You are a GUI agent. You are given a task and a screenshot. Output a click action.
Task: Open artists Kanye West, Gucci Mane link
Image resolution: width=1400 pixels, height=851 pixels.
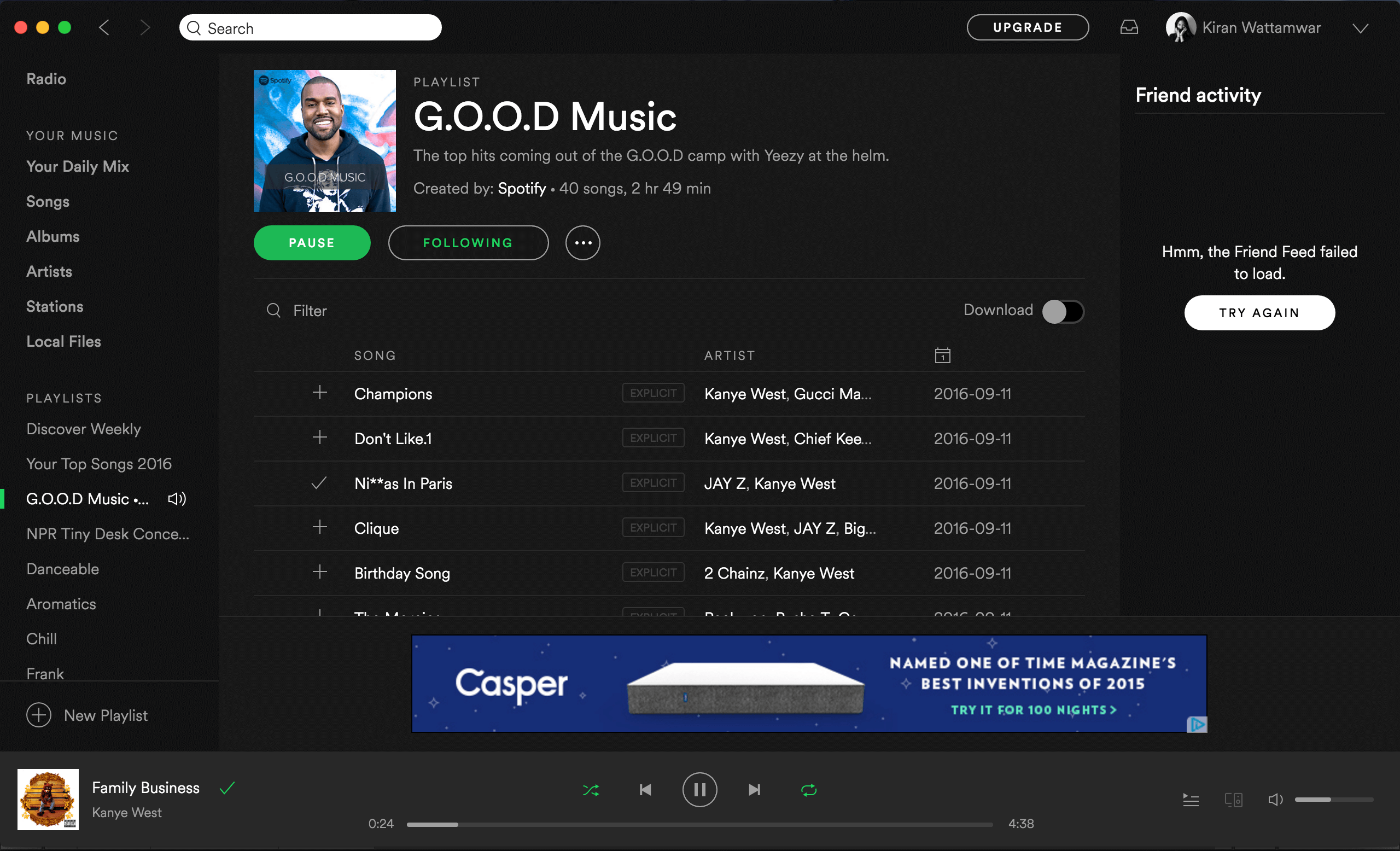click(787, 394)
